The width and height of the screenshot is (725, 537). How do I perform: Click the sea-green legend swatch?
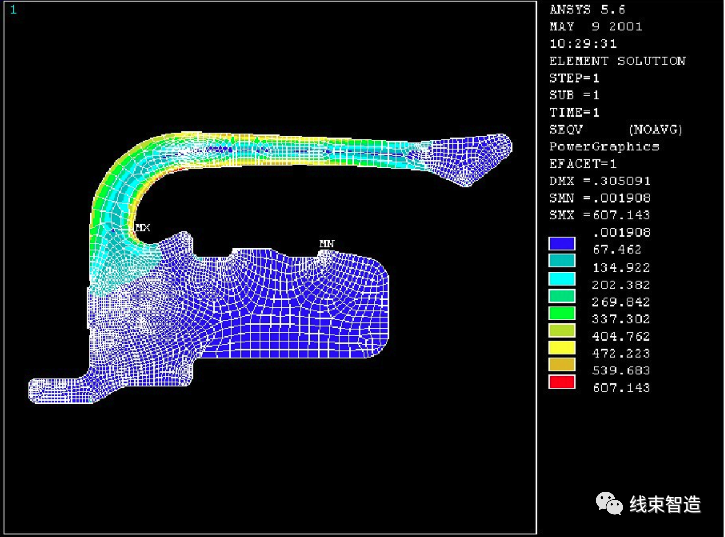coord(562,296)
